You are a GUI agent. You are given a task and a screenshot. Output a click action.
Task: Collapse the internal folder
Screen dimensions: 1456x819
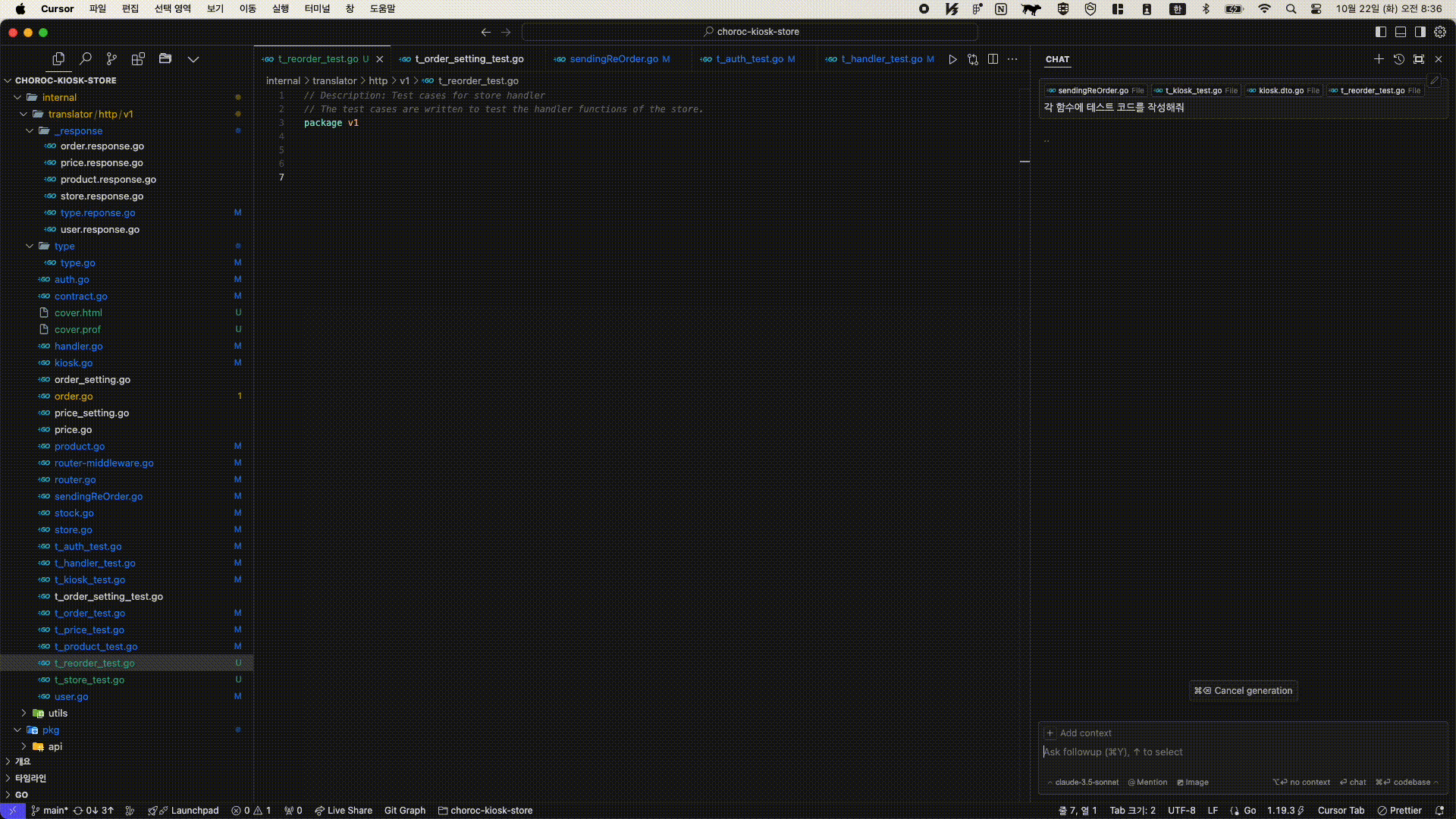17,97
